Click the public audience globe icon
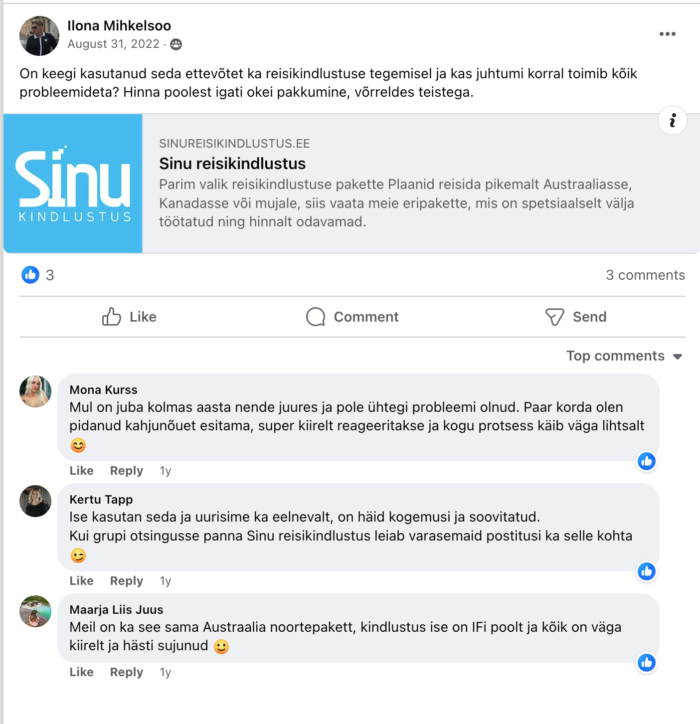Image resolution: width=700 pixels, height=724 pixels. [176, 44]
